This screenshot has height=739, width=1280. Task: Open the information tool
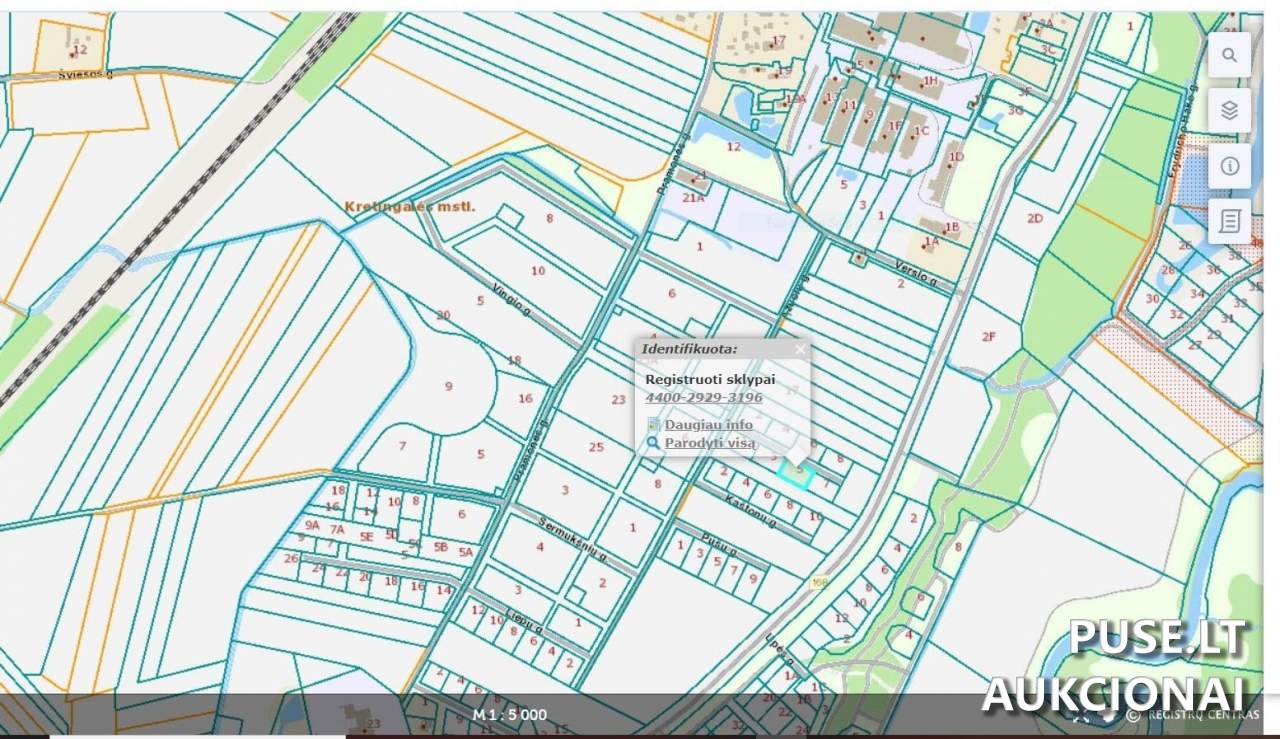tap(1229, 165)
